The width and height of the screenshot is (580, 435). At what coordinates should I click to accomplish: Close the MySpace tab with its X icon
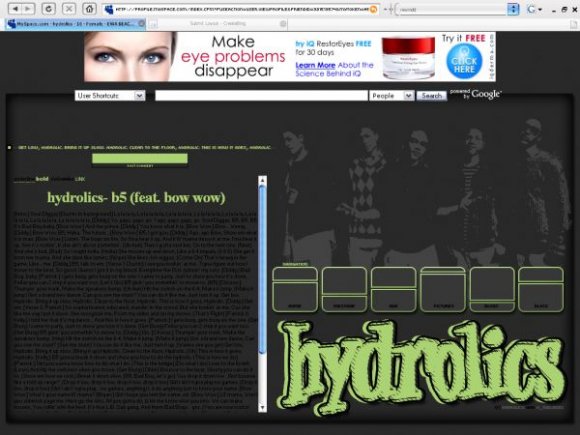pos(141,23)
